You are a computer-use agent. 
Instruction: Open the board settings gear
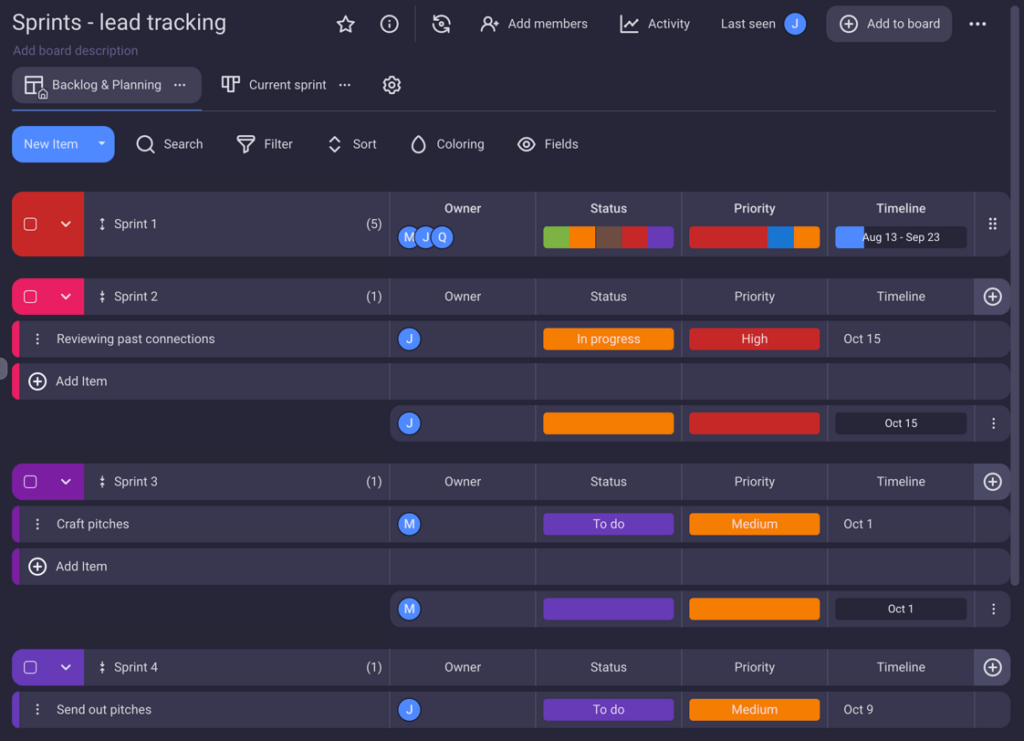[391, 85]
